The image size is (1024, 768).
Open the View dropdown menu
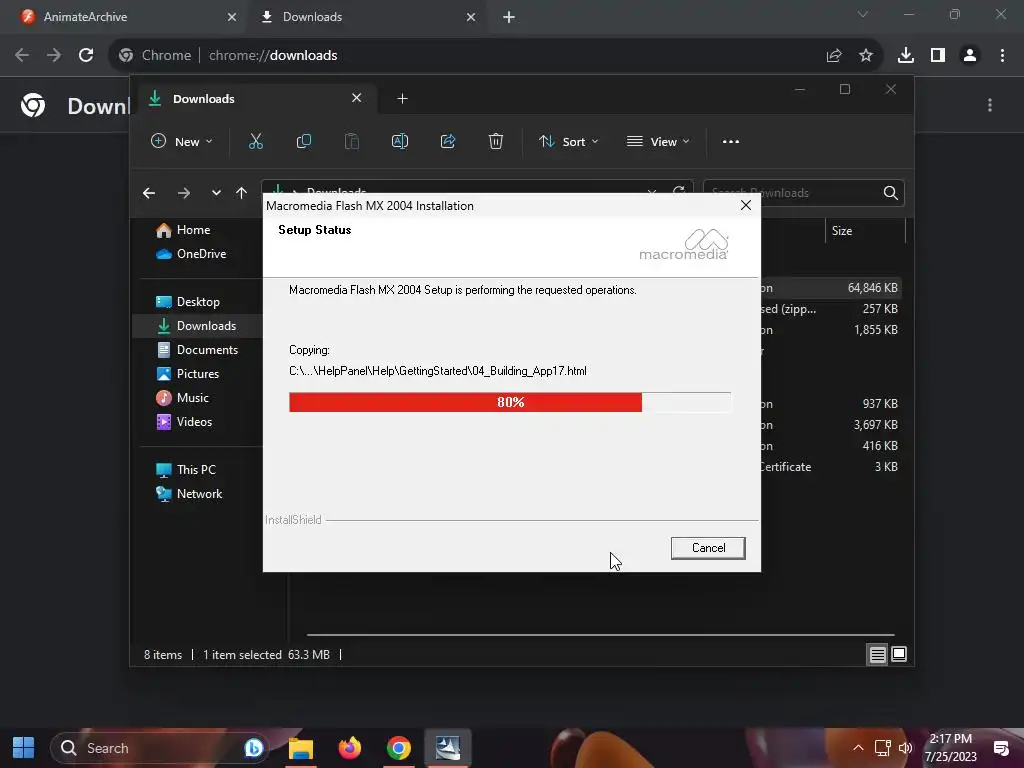tap(658, 142)
